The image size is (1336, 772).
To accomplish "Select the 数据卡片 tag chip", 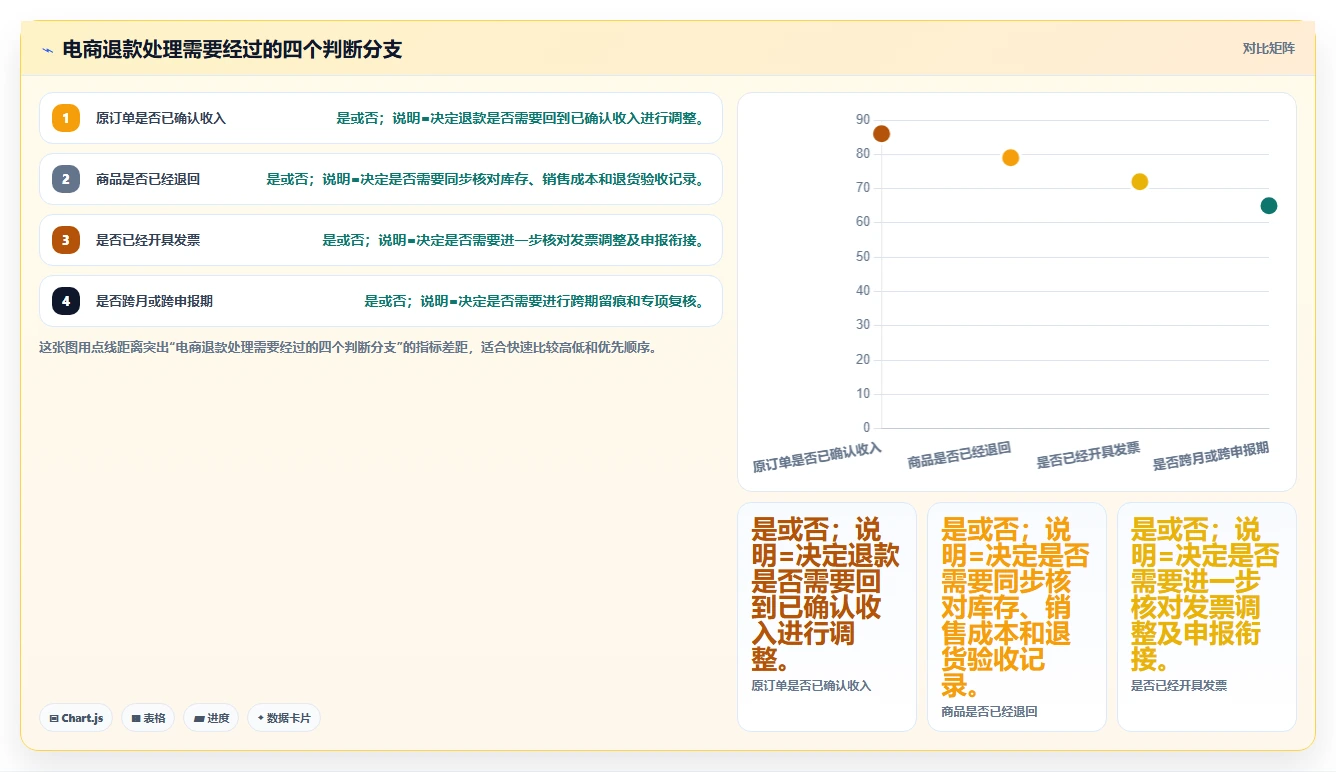I will pos(284,718).
